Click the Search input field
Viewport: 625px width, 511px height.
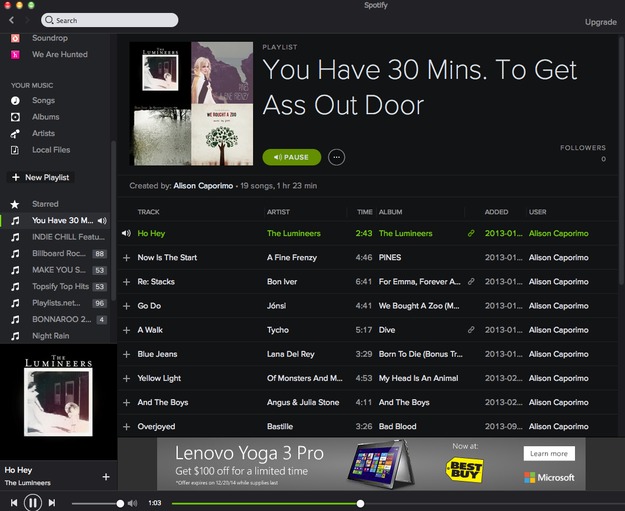[110, 20]
